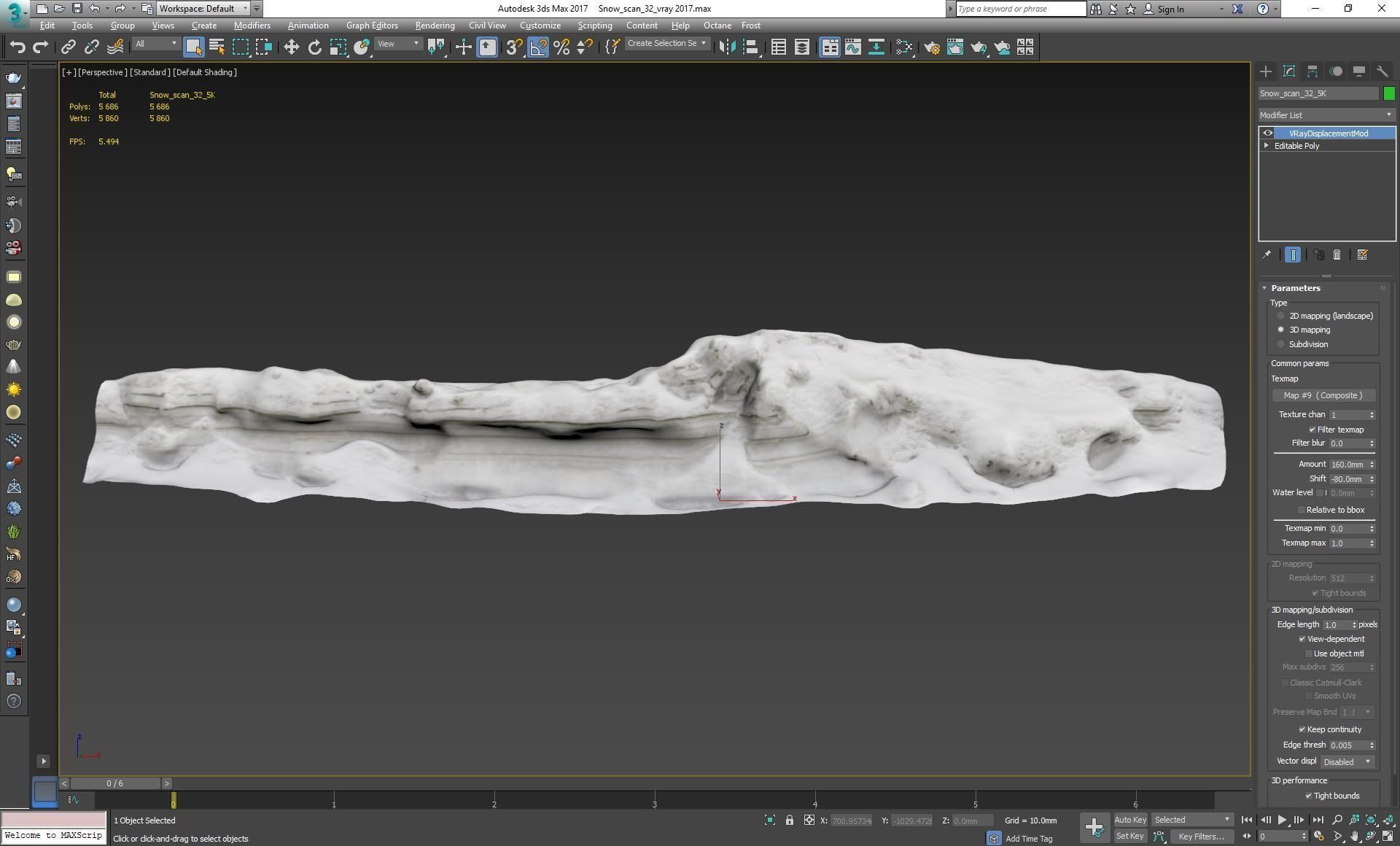This screenshot has width=1400, height=846.
Task: Click green object color swatch
Action: point(1388,93)
